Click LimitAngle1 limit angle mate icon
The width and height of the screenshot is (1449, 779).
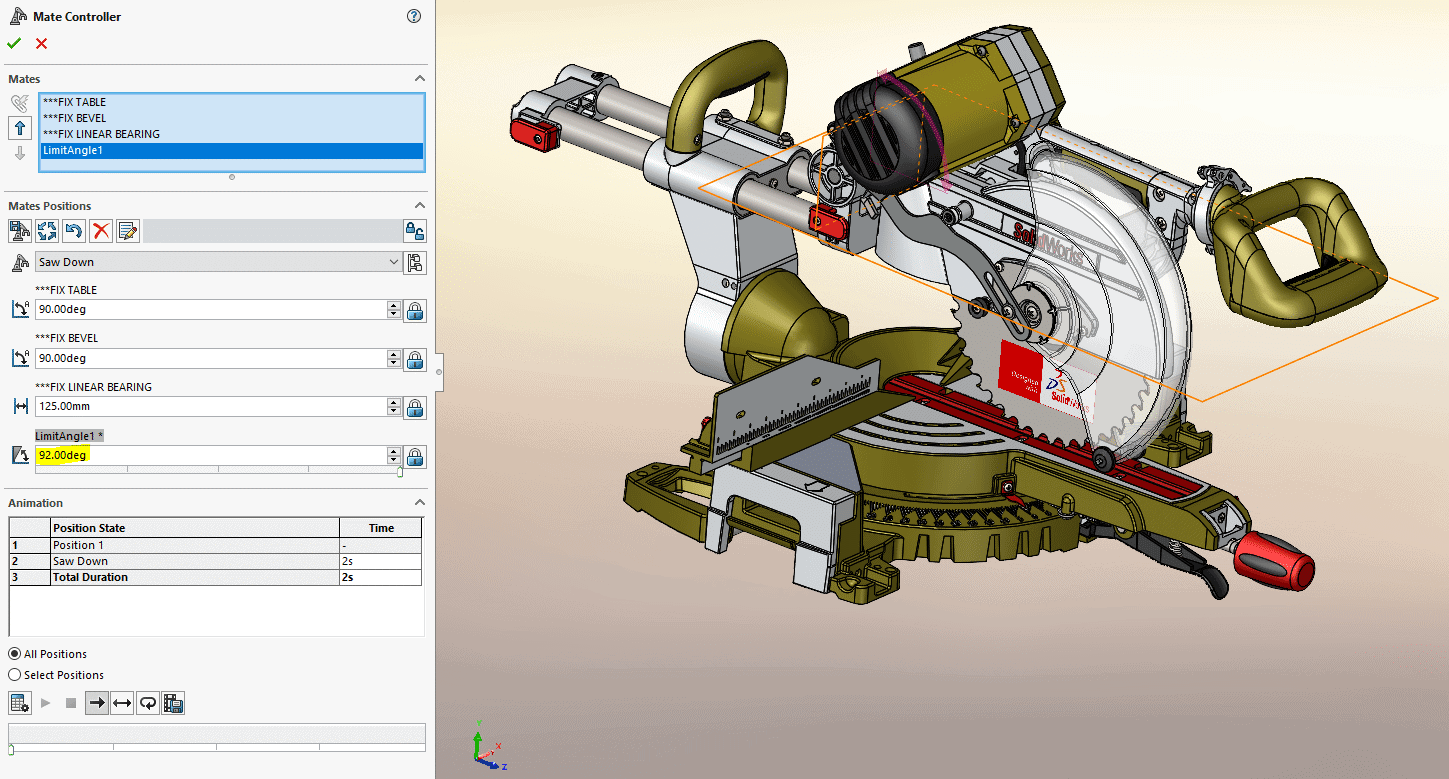click(x=20, y=455)
